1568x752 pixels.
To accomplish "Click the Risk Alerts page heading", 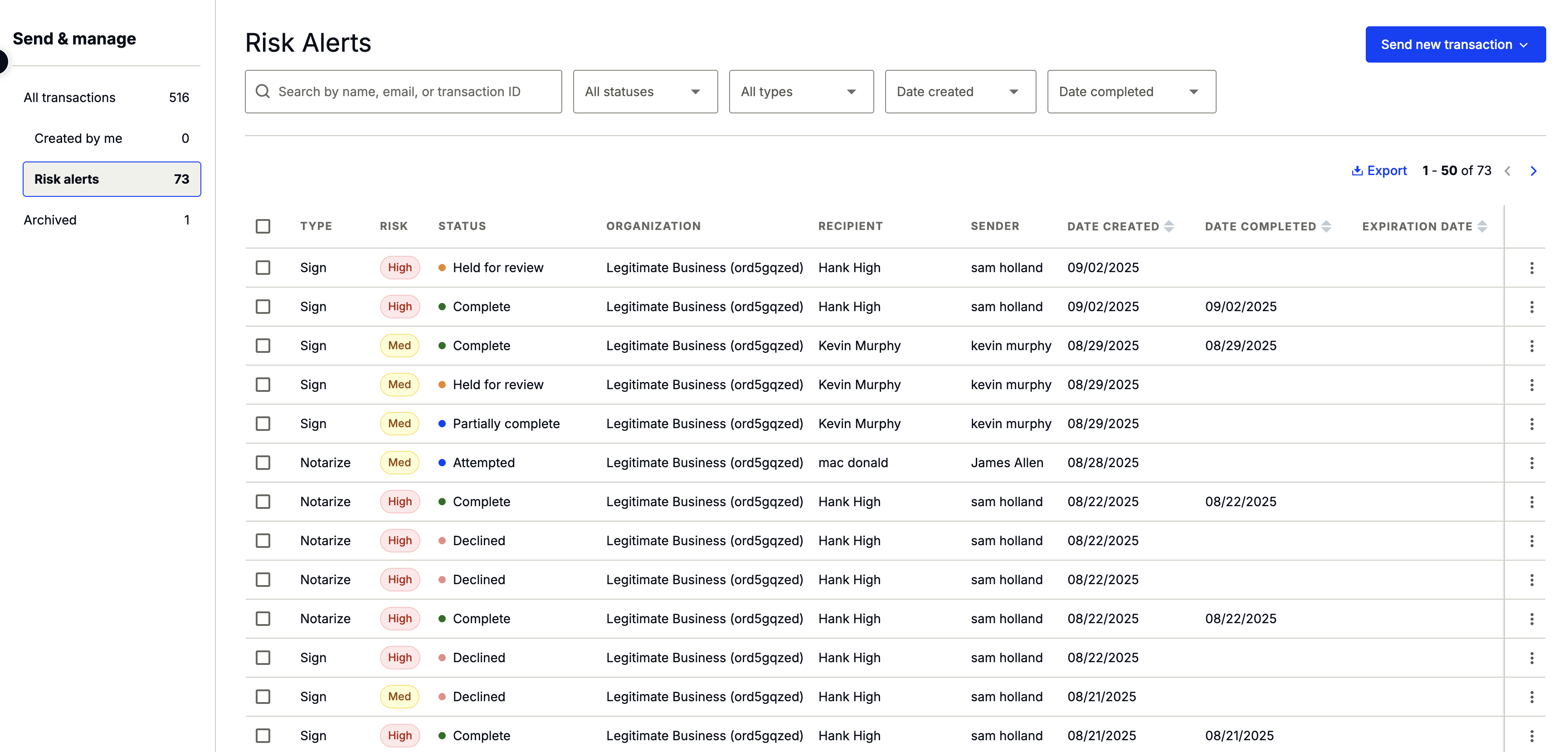I will 308,43.
